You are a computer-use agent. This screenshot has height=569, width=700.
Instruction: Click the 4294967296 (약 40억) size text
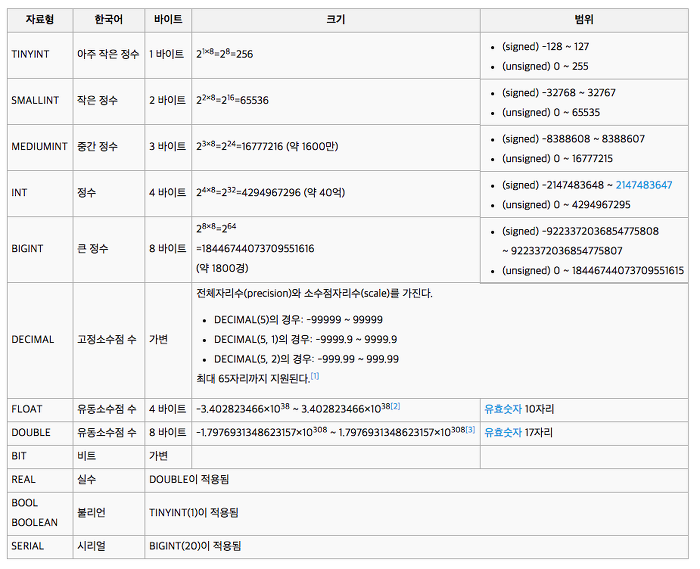[293, 193]
